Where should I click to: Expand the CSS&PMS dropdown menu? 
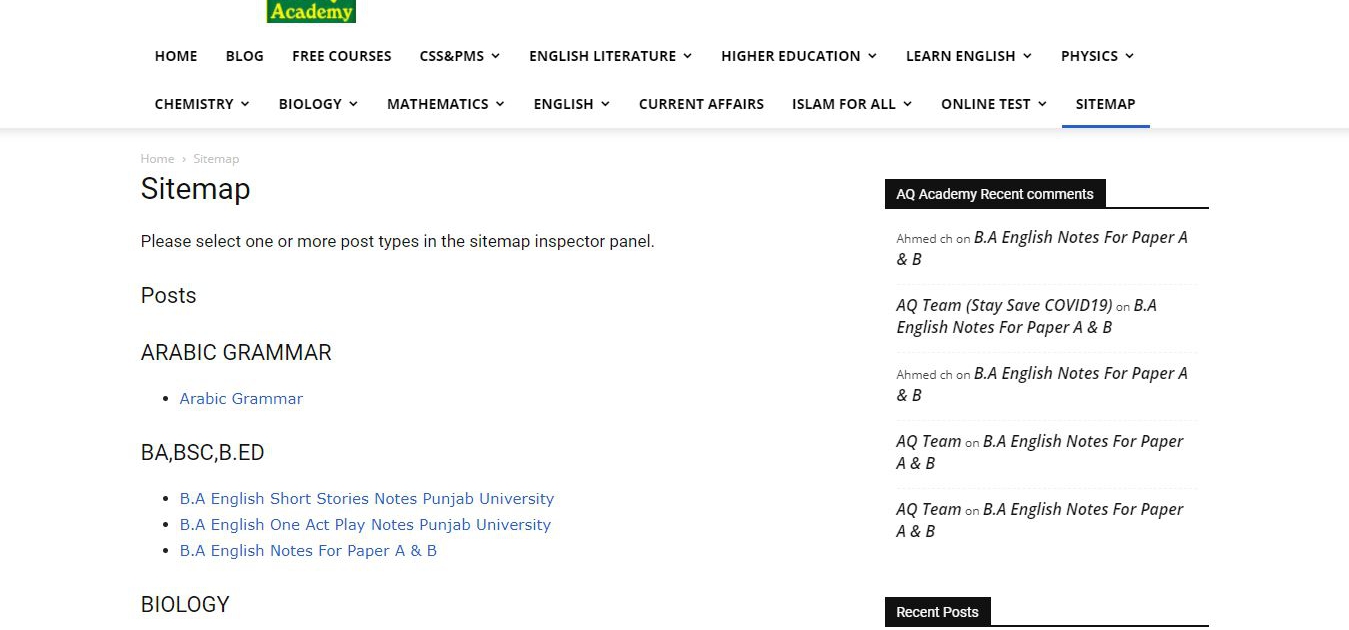(459, 56)
